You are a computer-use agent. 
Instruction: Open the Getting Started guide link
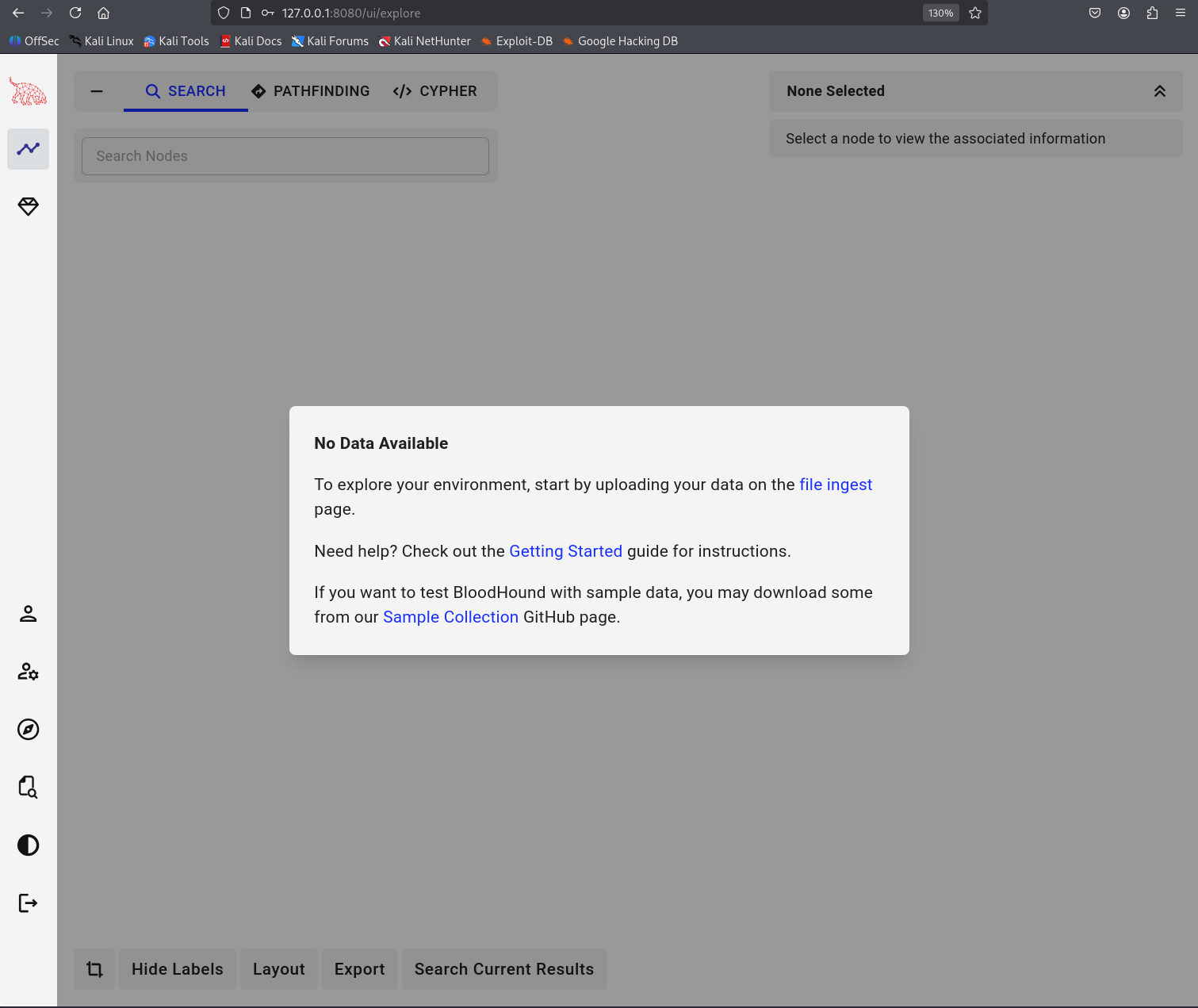pos(565,551)
